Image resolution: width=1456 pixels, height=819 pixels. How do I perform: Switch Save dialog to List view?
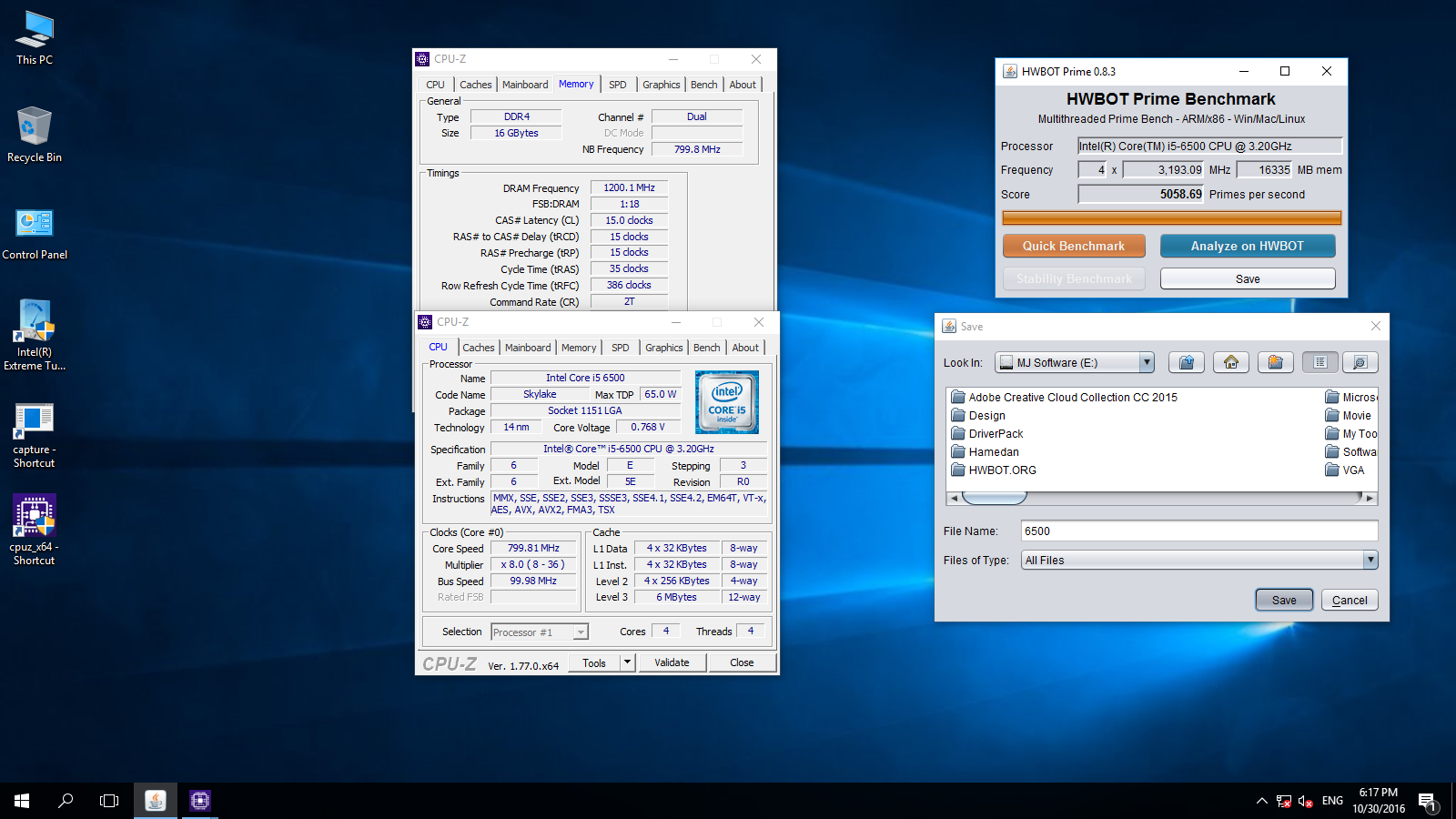click(1320, 362)
